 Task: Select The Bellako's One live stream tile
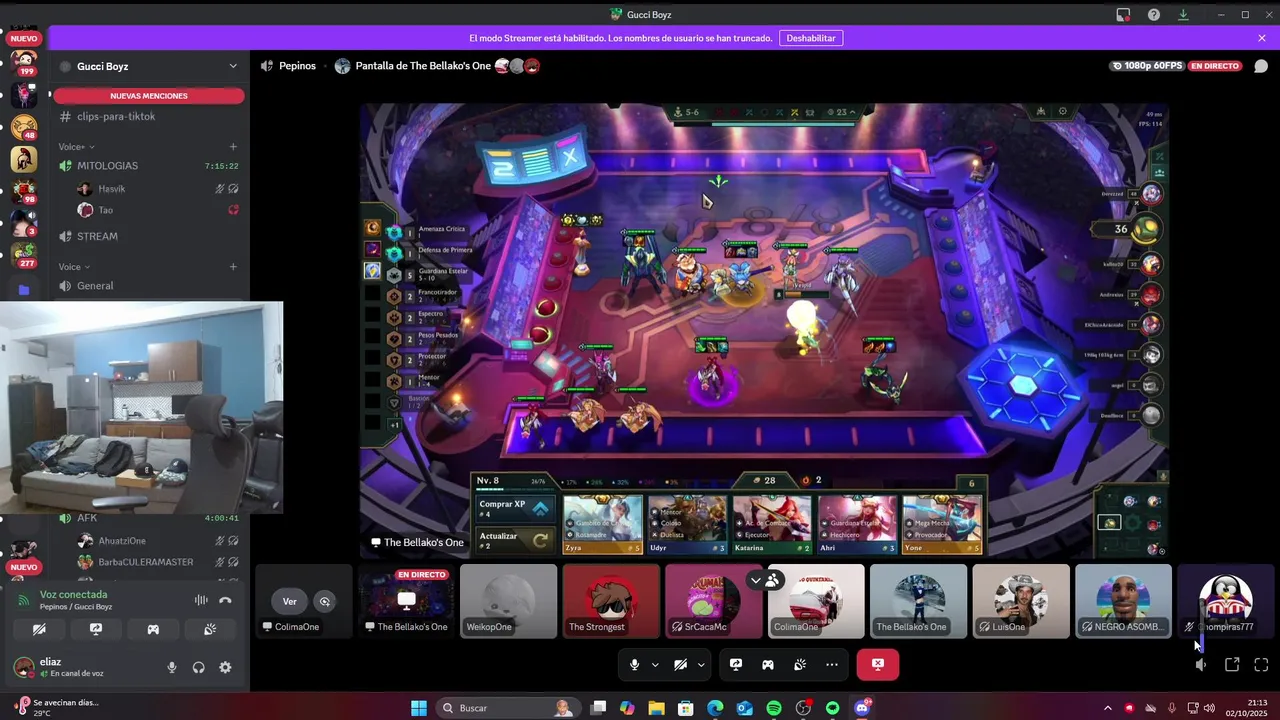[406, 601]
